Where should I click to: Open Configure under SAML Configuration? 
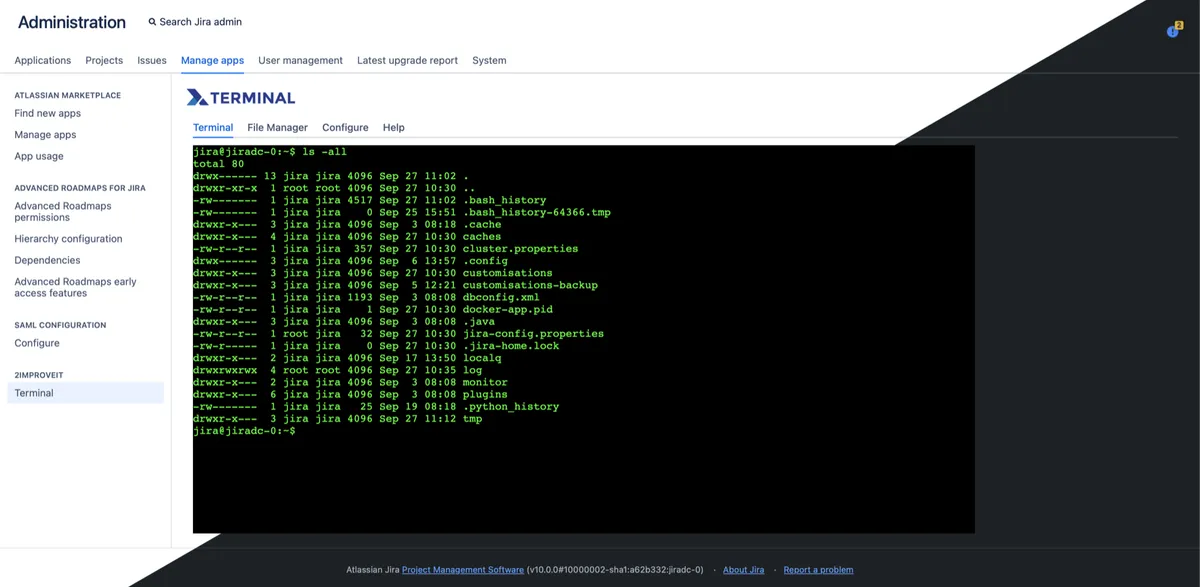tap(37, 343)
